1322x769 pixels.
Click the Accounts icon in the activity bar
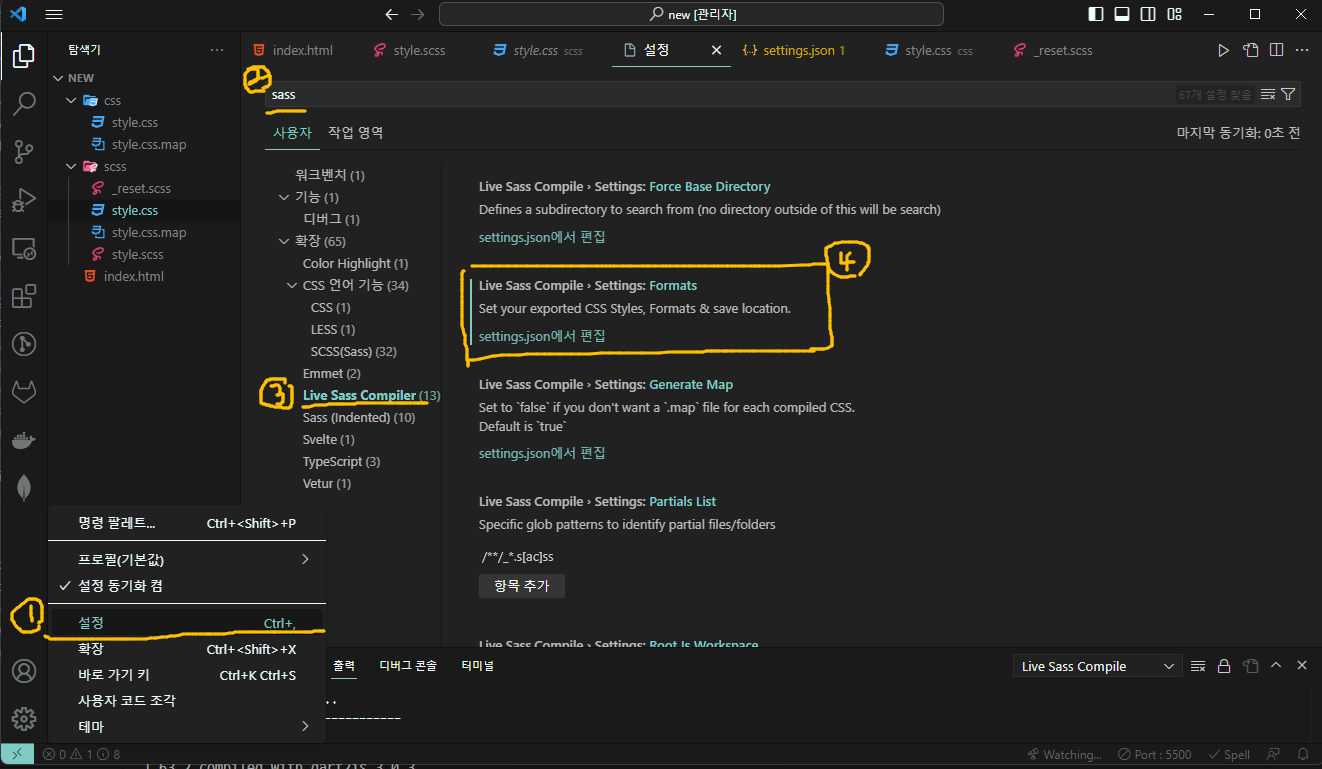click(24, 671)
